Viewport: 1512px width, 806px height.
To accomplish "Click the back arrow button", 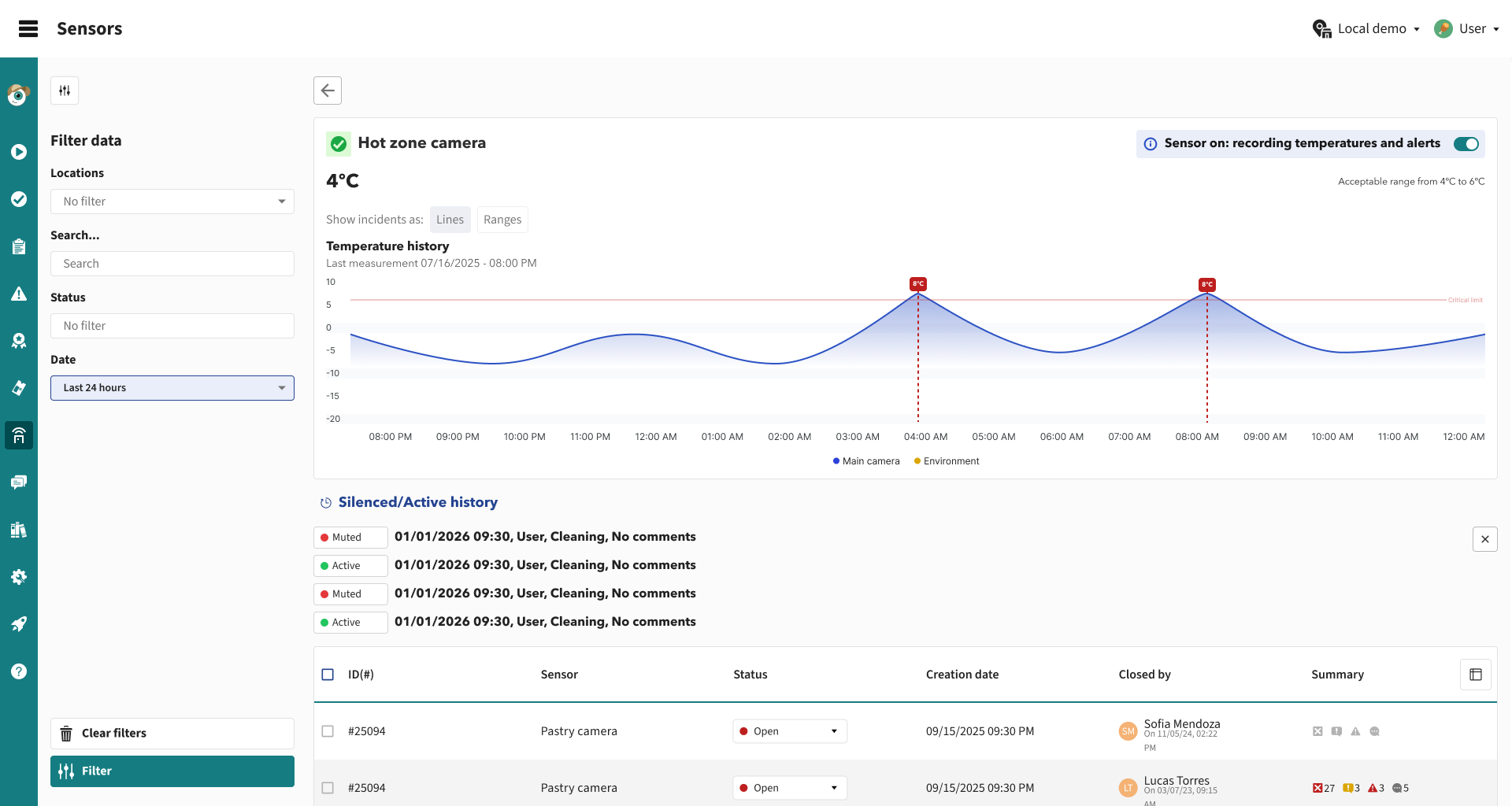I will tap(328, 91).
